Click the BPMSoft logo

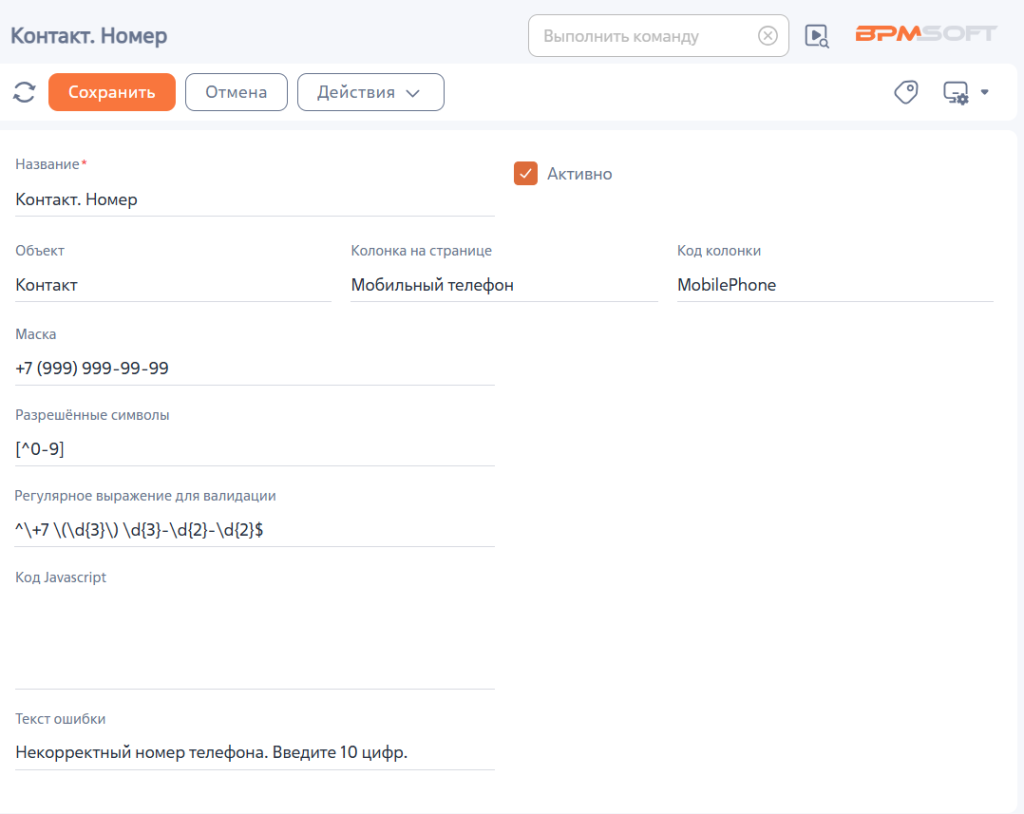[x=926, y=33]
